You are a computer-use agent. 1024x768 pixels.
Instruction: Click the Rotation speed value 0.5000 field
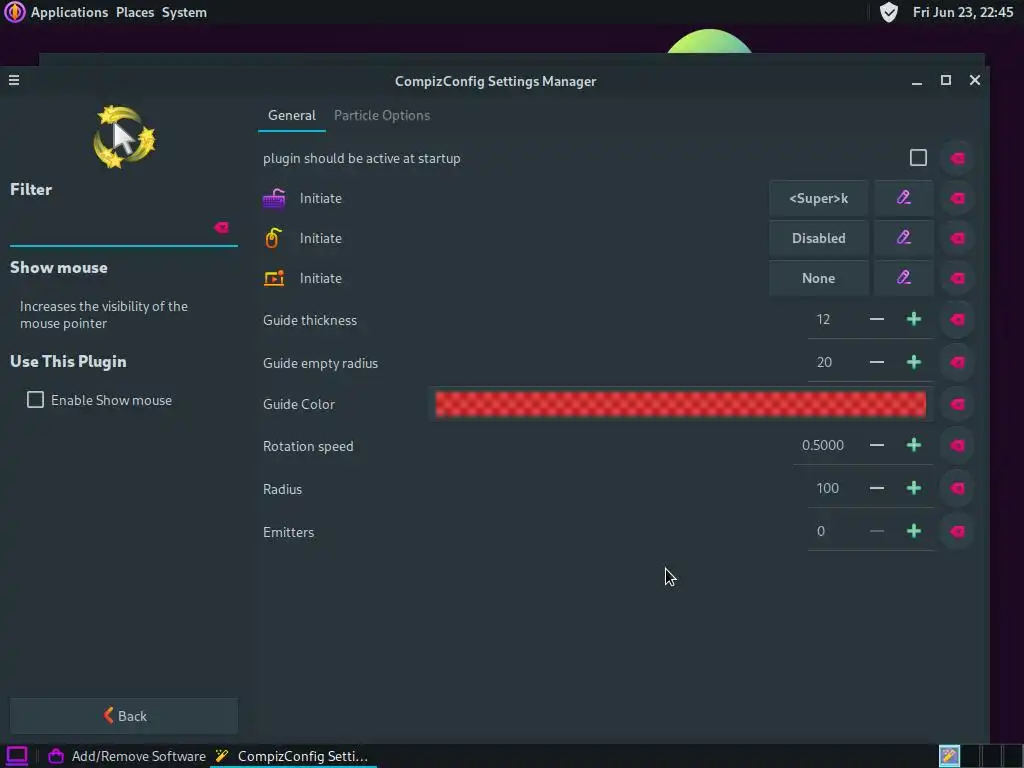(826, 445)
